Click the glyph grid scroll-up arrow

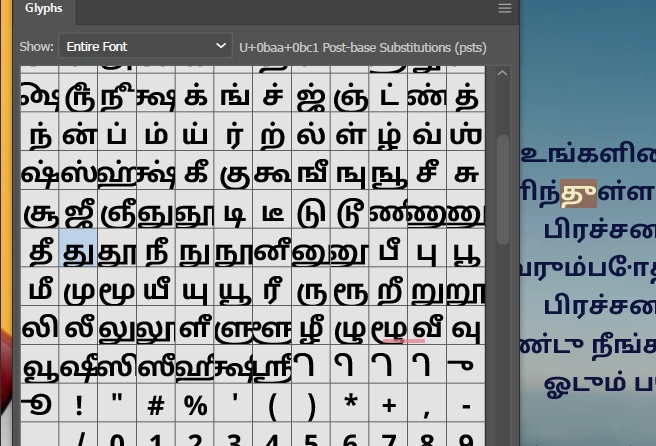point(502,73)
